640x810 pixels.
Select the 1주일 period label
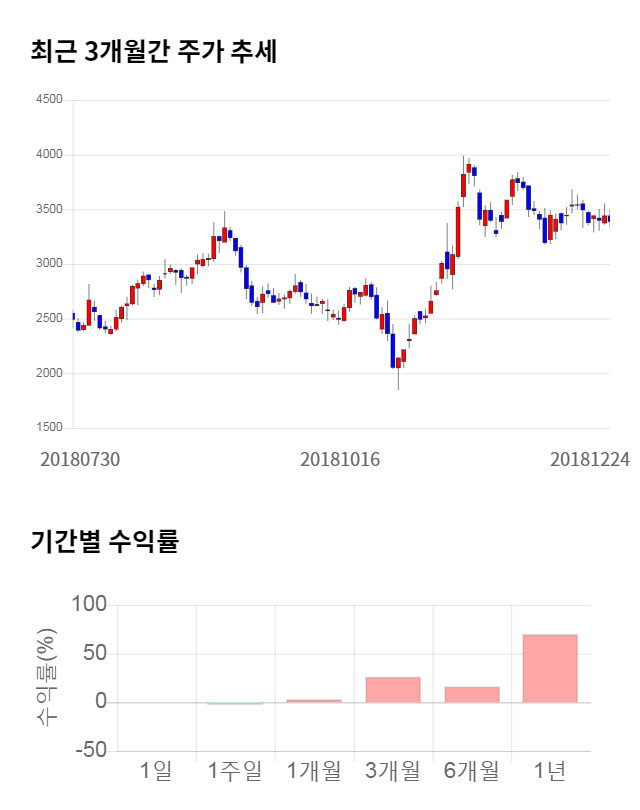click(x=235, y=771)
